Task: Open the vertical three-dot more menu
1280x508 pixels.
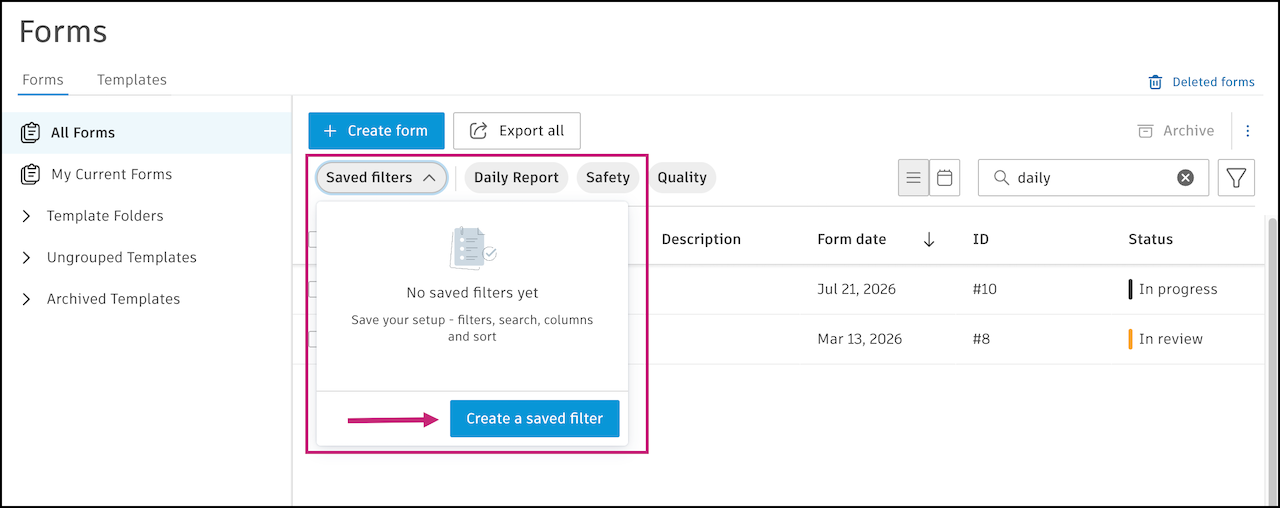Action: click(x=1248, y=131)
